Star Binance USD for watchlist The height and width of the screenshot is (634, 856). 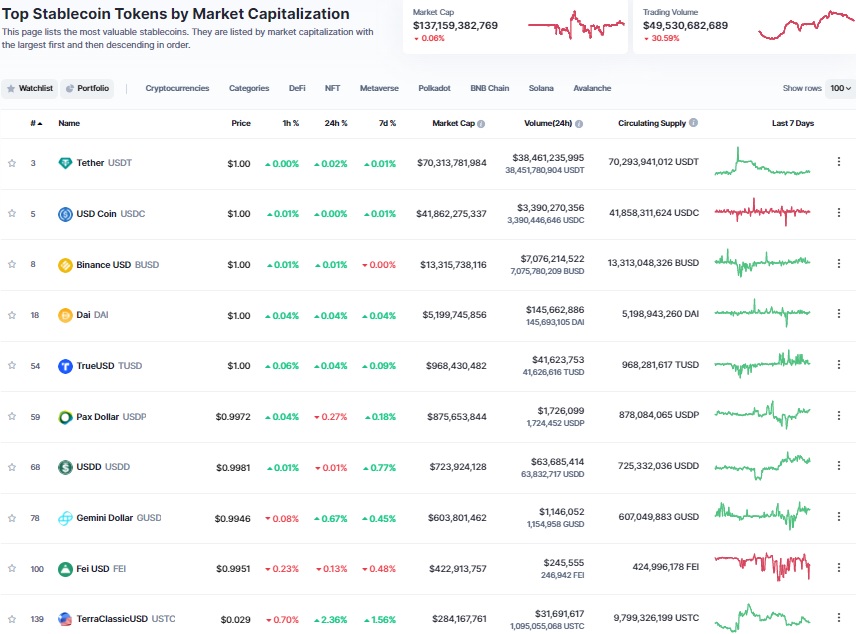pos(12,264)
